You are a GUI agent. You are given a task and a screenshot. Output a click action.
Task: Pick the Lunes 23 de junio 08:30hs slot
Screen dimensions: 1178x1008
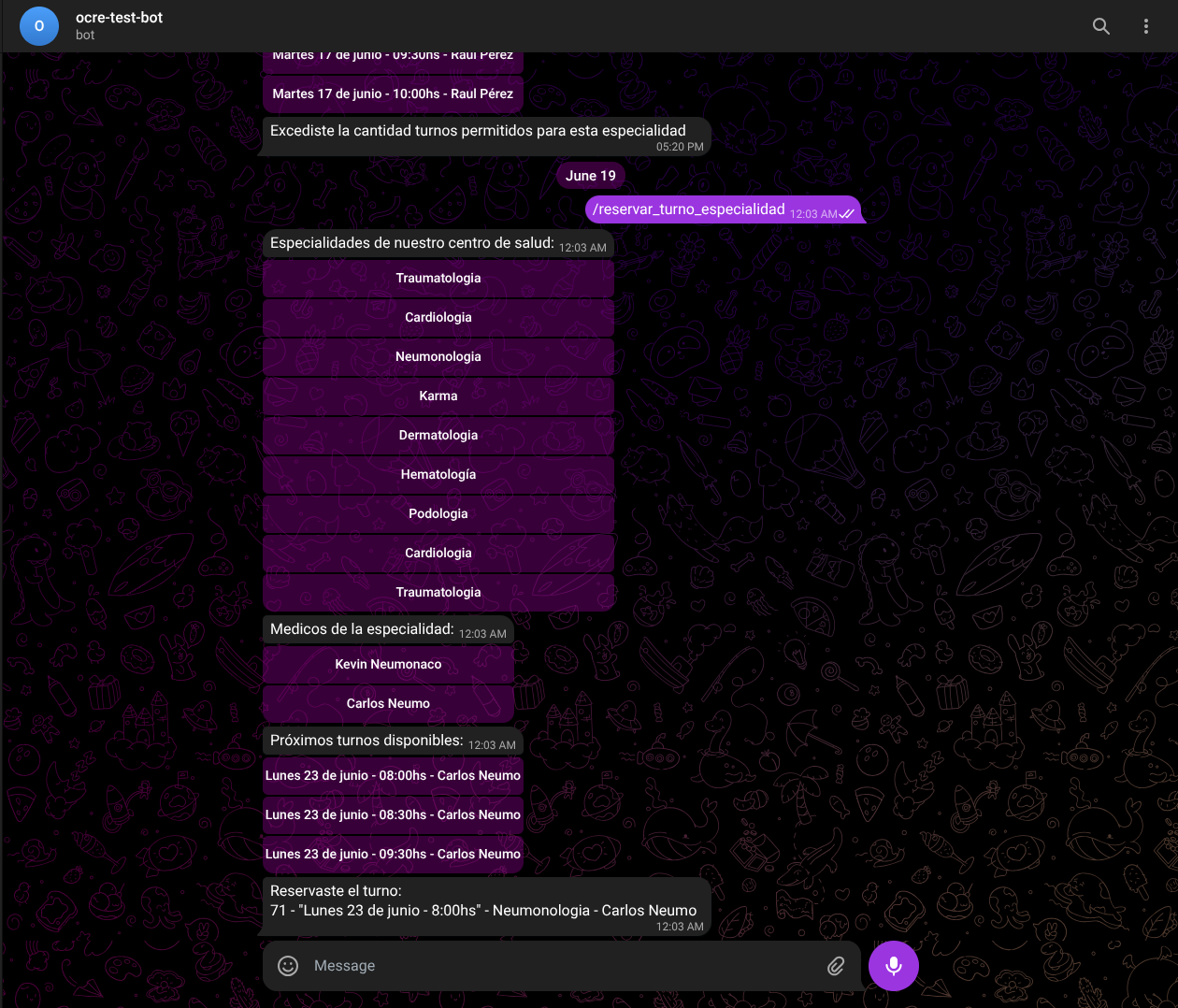click(x=393, y=815)
